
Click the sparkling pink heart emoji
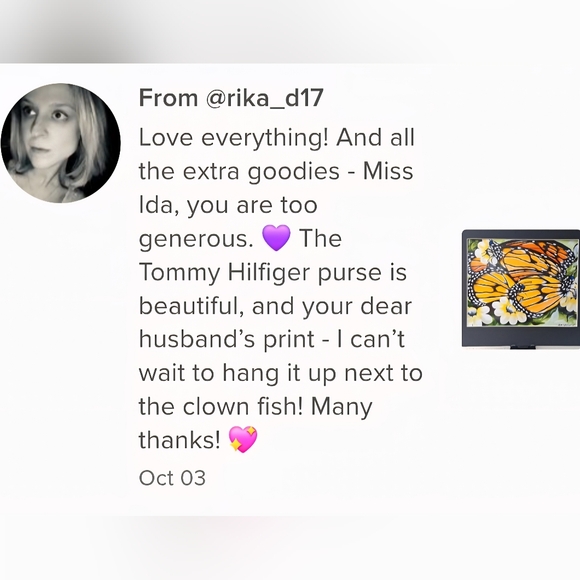coord(243,439)
